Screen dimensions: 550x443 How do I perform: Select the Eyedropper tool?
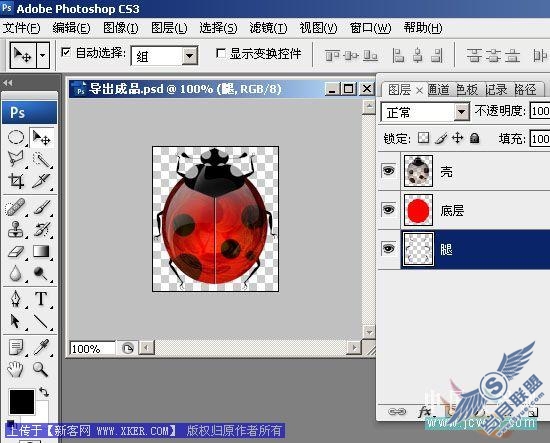pyautogui.click(x=41, y=347)
